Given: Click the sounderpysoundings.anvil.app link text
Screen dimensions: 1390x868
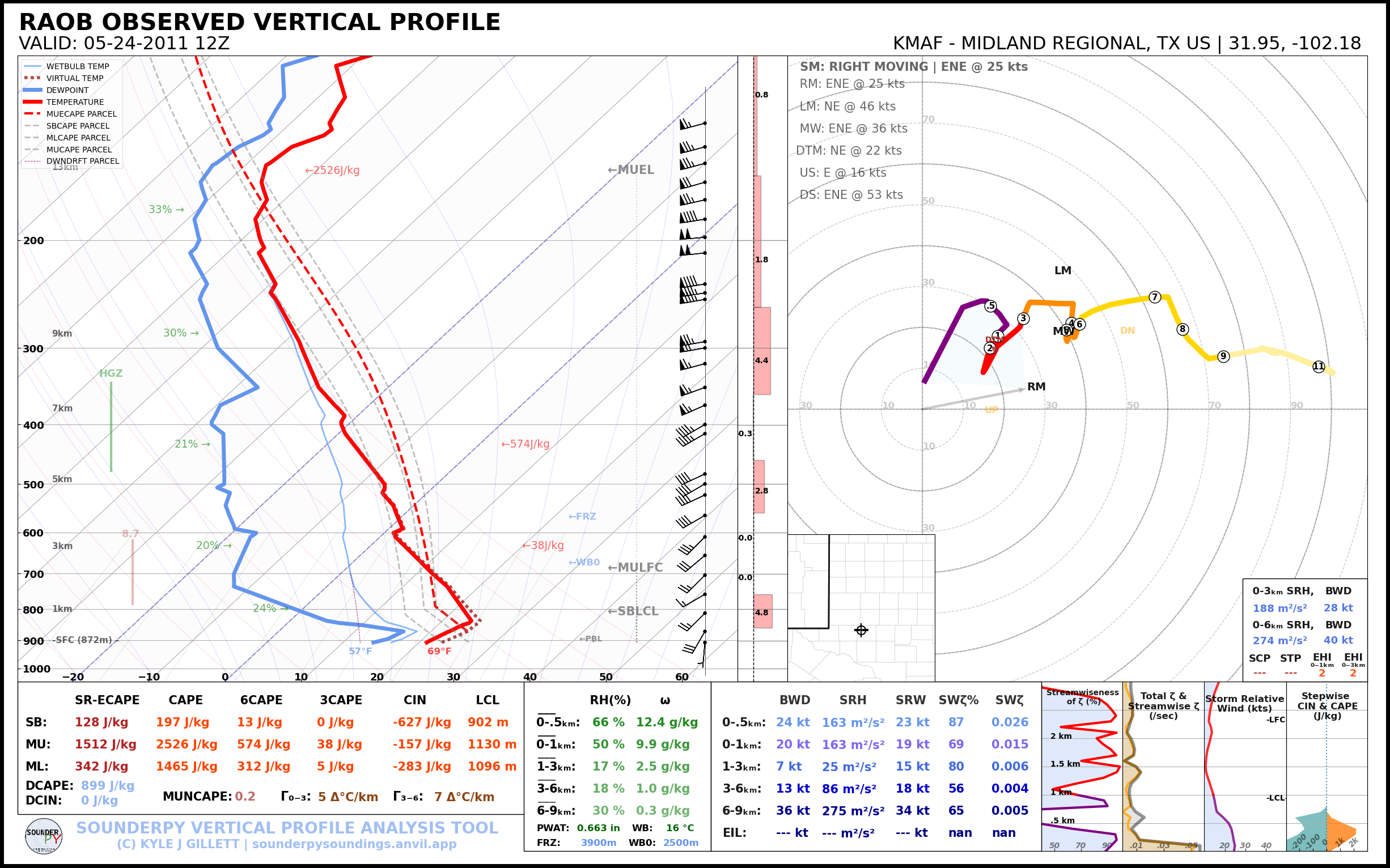Looking at the screenshot, I should [x=354, y=844].
